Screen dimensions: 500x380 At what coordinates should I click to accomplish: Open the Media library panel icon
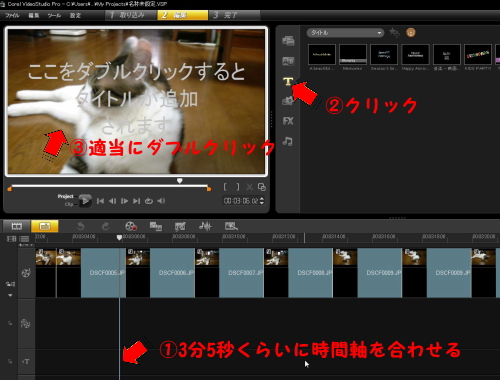pos(288,41)
